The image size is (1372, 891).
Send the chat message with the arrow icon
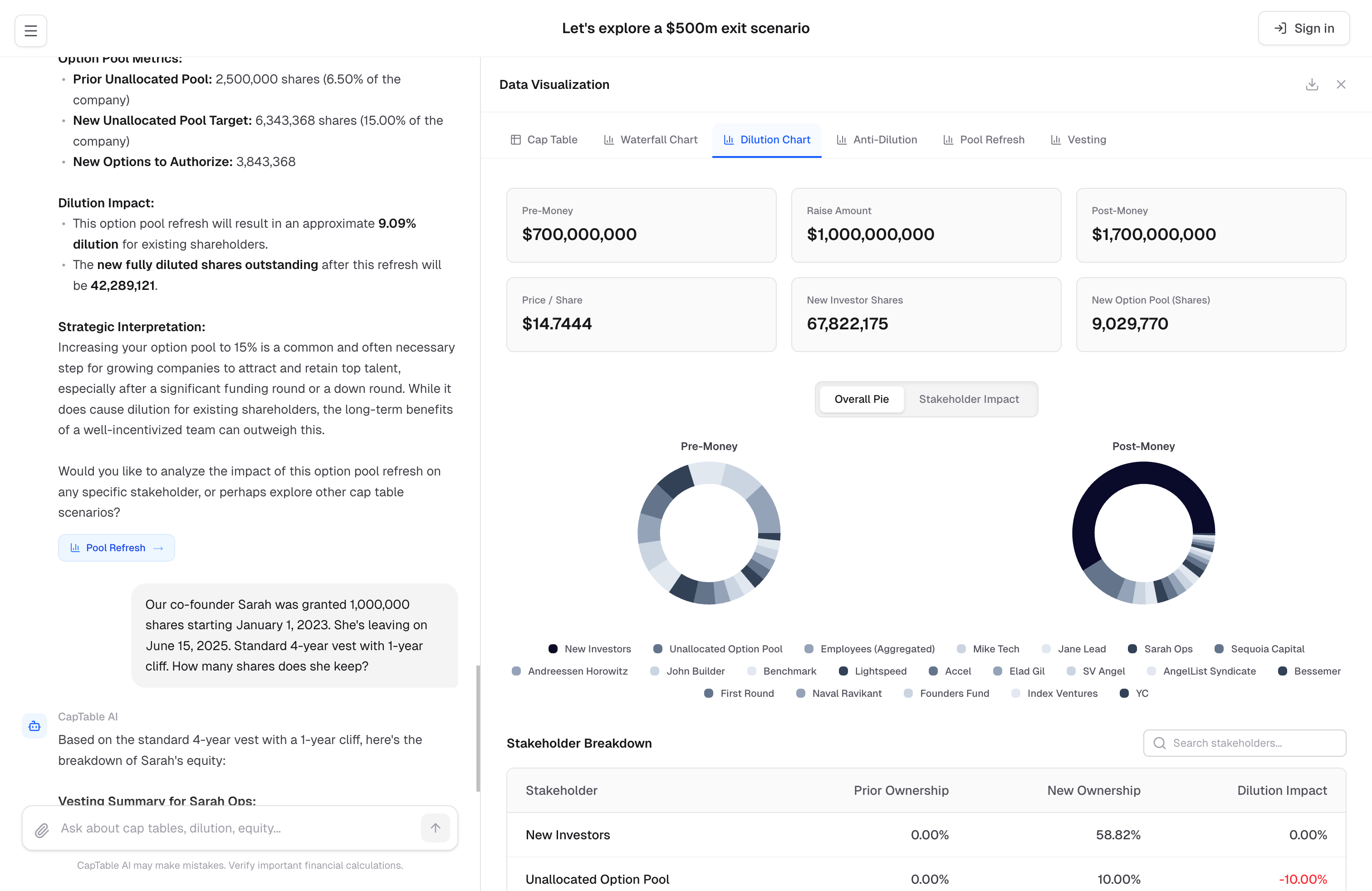click(435, 828)
